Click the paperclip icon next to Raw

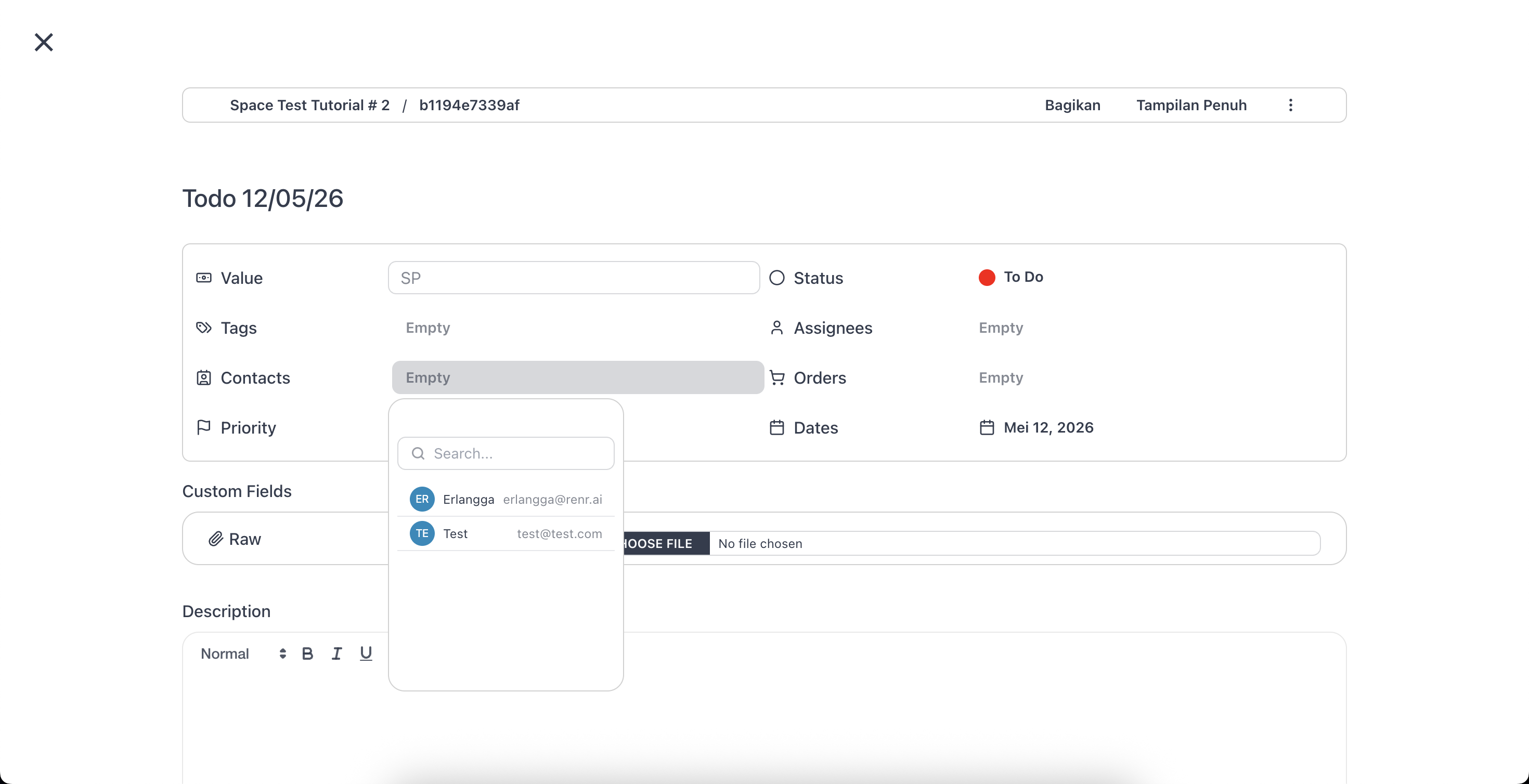pyautogui.click(x=215, y=539)
